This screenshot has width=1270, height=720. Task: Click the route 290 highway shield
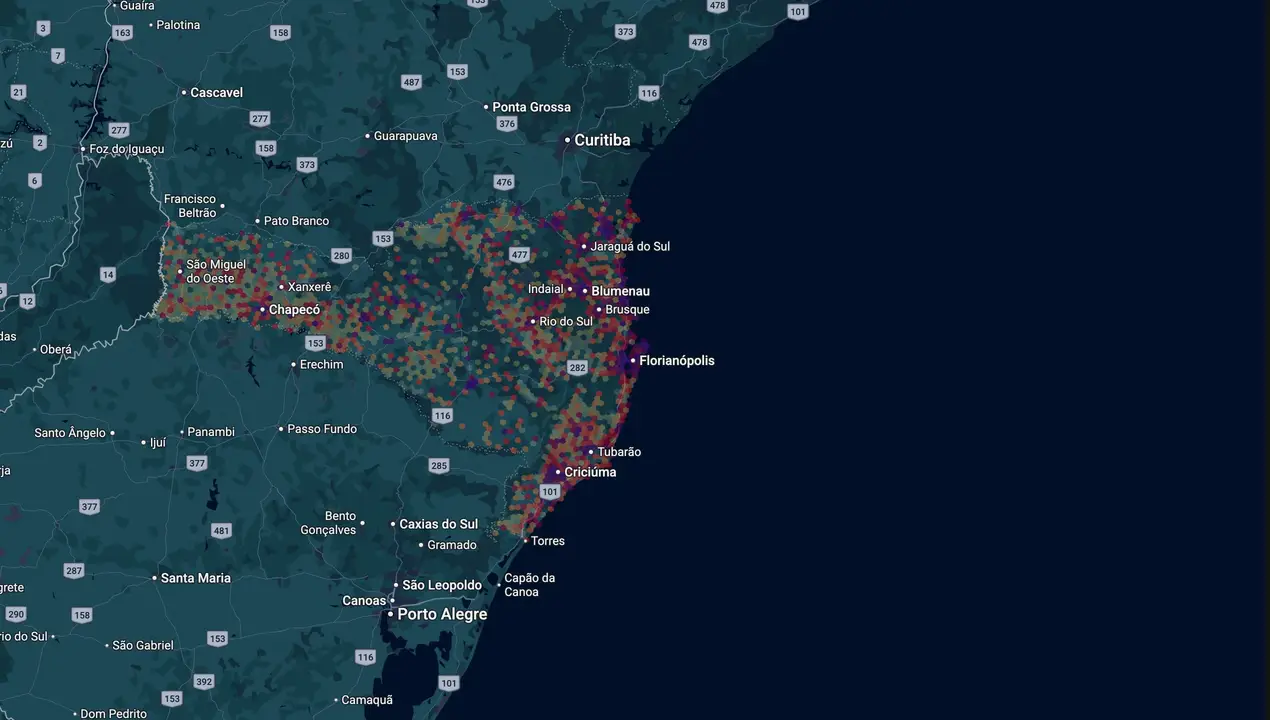15,614
